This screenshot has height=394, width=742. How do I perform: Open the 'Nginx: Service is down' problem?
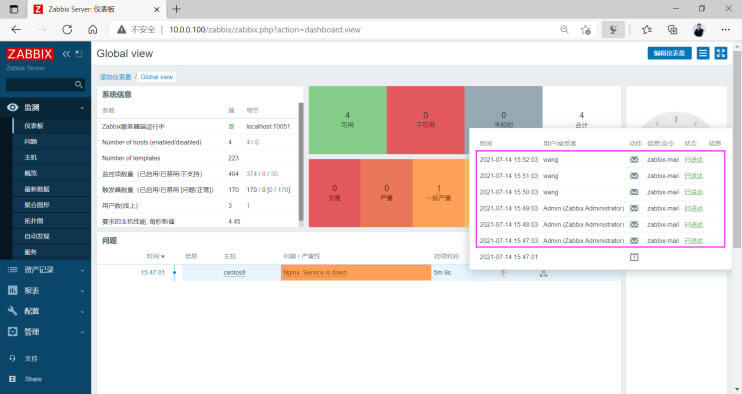(x=315, y=273)
